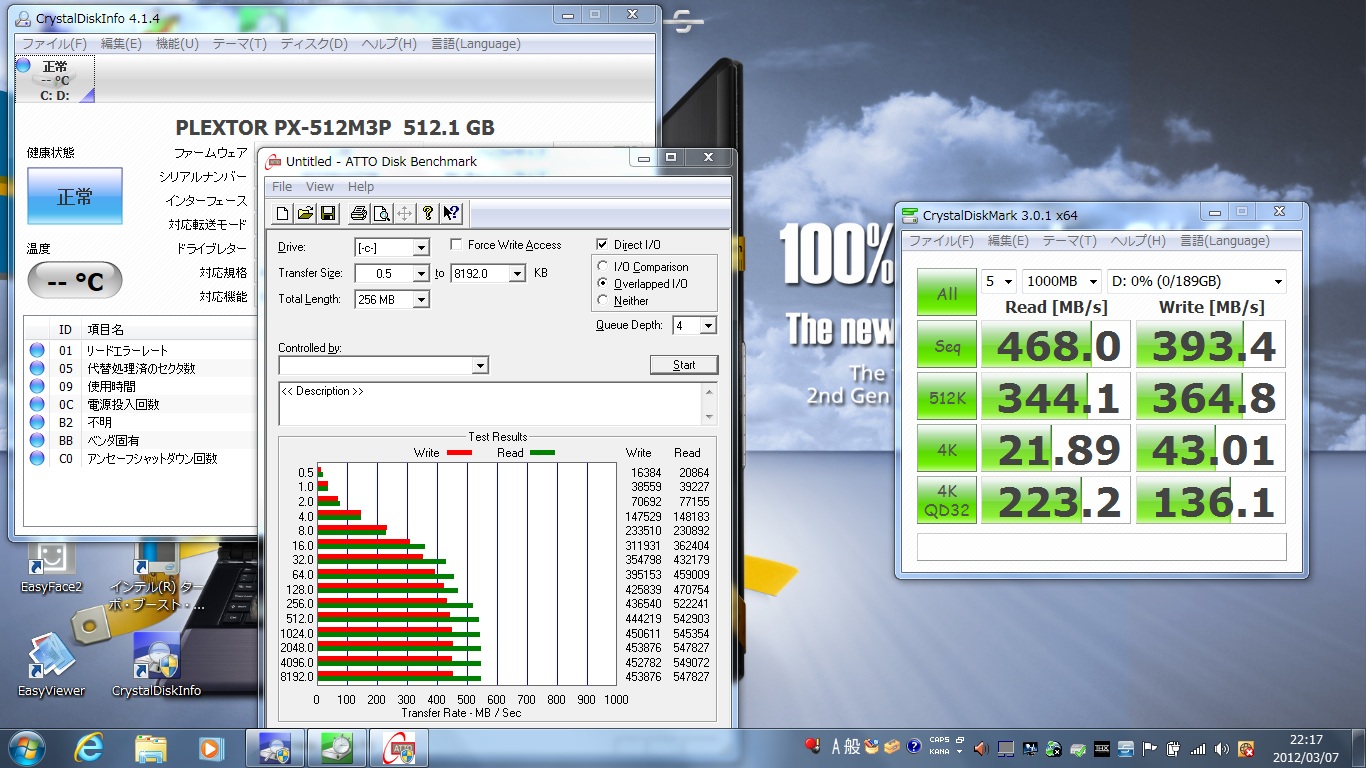Open the View menu in ATTO

(319, 187)
